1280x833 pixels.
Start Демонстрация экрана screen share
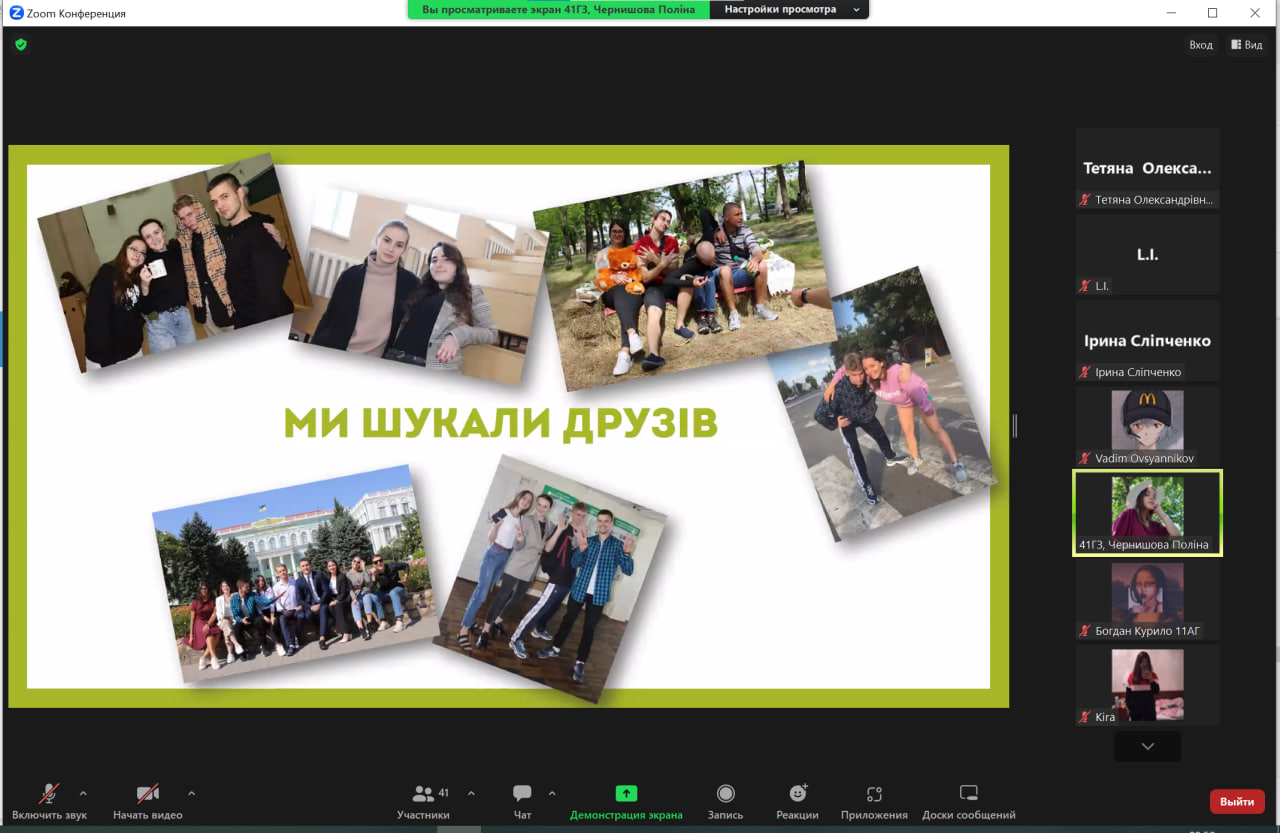[626, 801]
